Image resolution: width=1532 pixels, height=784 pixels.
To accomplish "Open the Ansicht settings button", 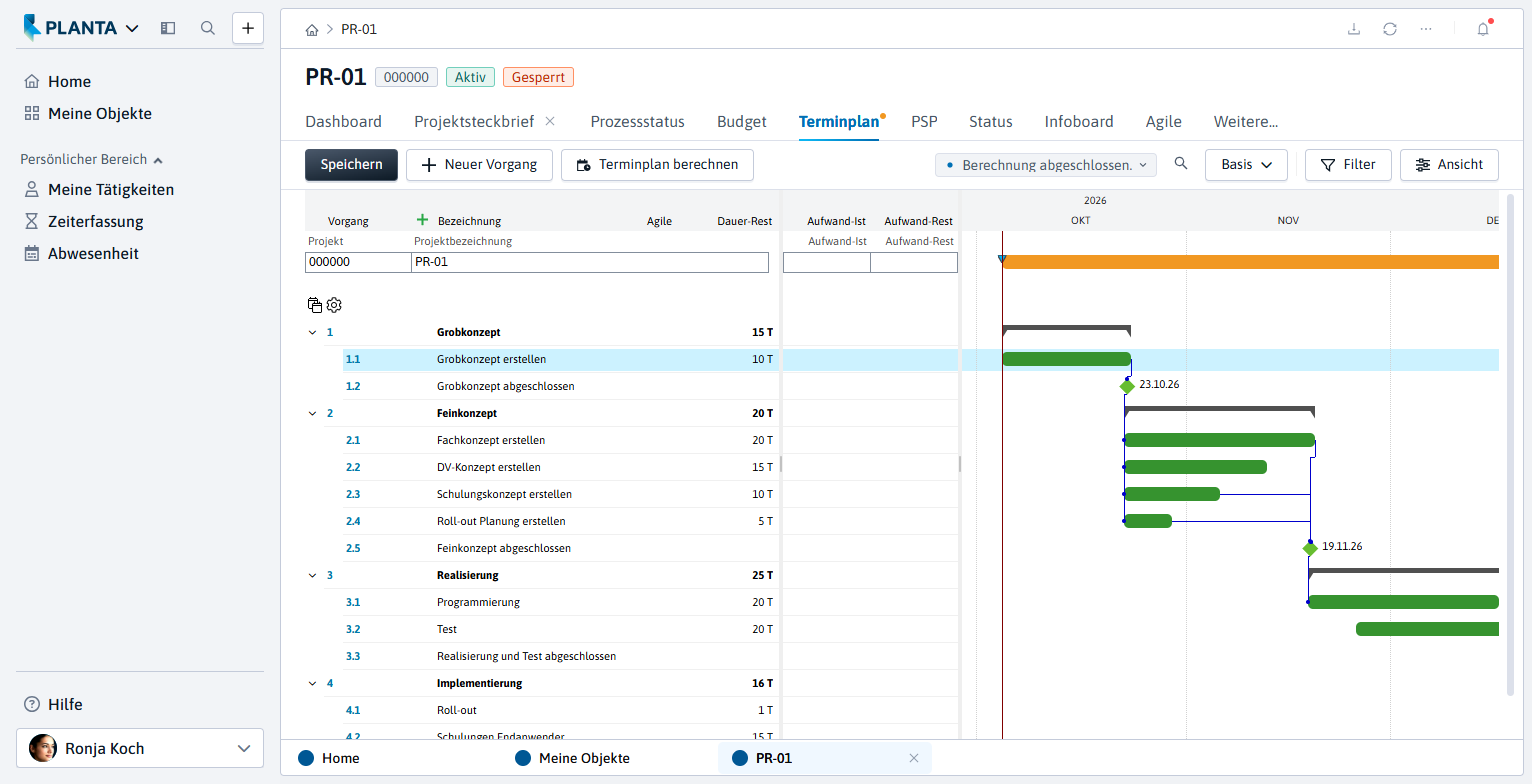I will [1449, 165].
